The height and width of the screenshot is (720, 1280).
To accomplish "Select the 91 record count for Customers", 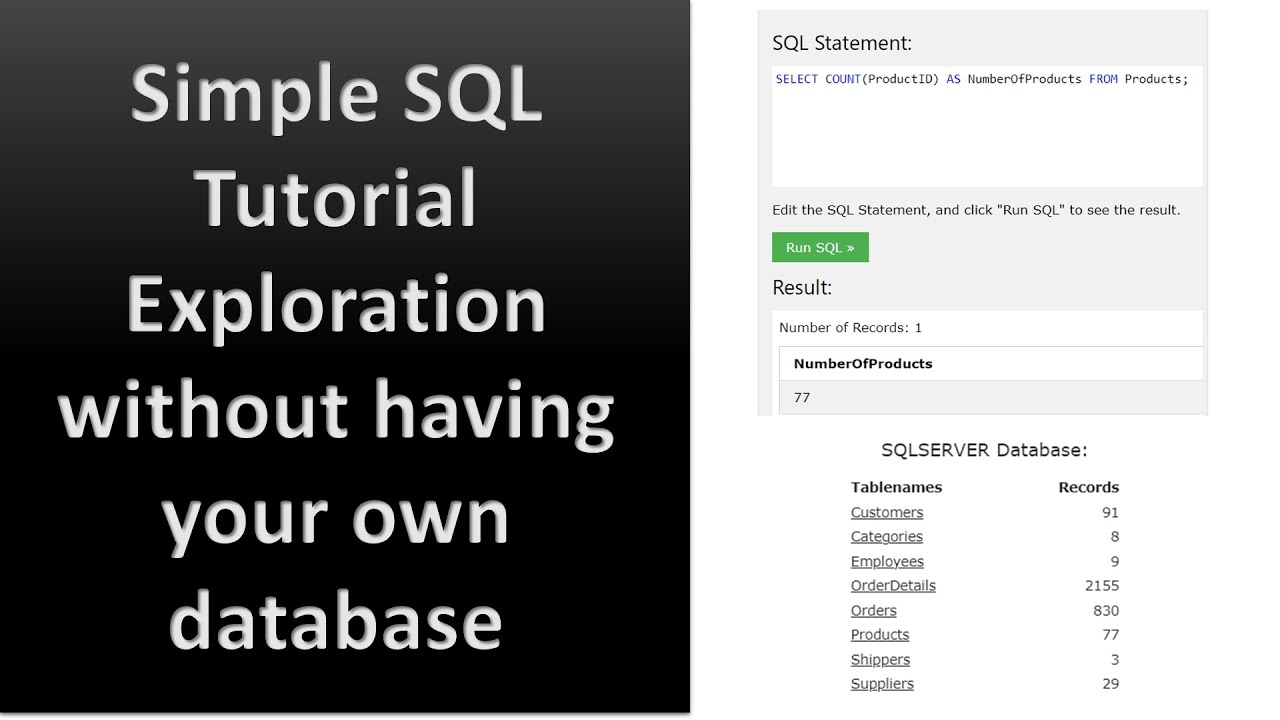I will pos(1110,512).
